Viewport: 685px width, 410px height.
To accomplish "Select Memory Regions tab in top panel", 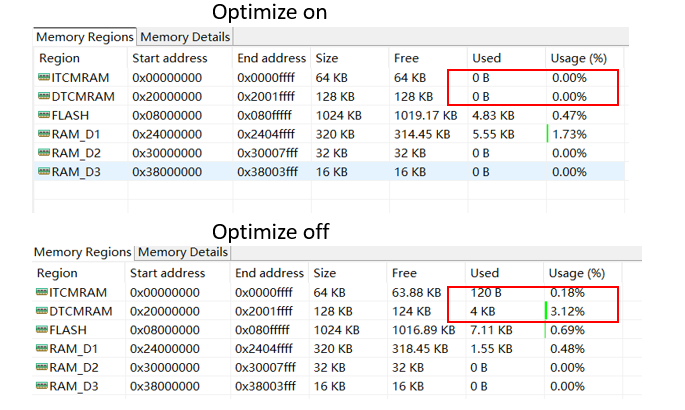I will (x=85, y=37).
